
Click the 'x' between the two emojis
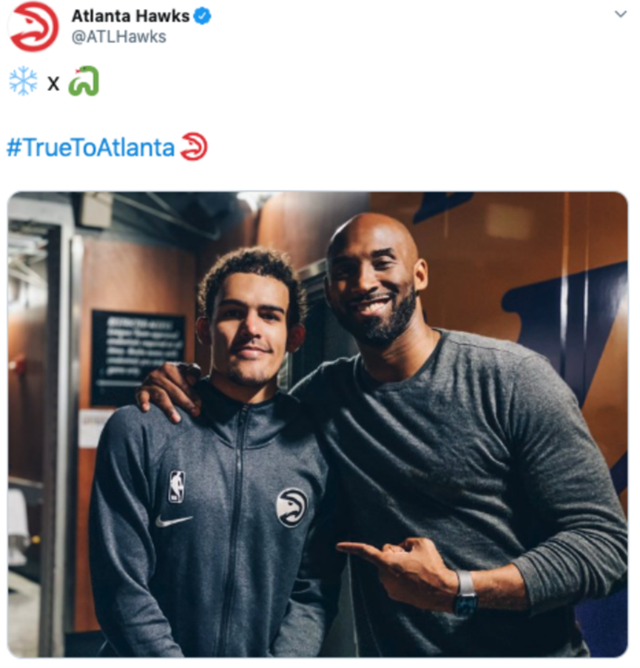[x=53, y=83]
